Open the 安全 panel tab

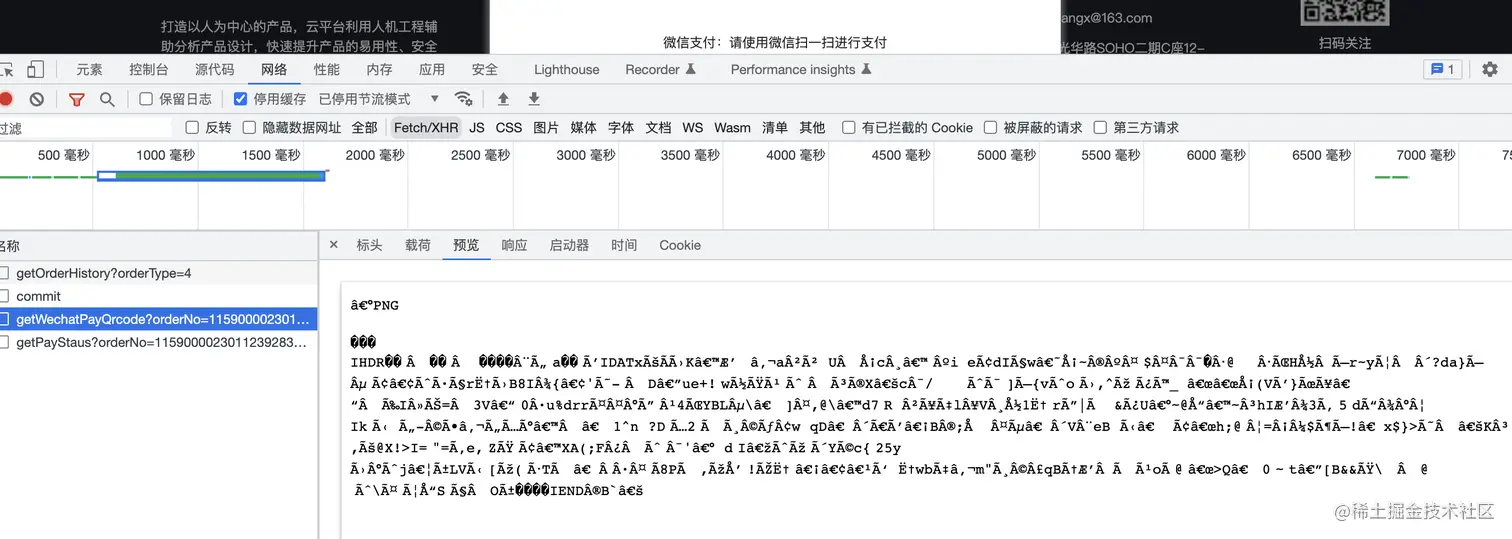tap(485, 70)
